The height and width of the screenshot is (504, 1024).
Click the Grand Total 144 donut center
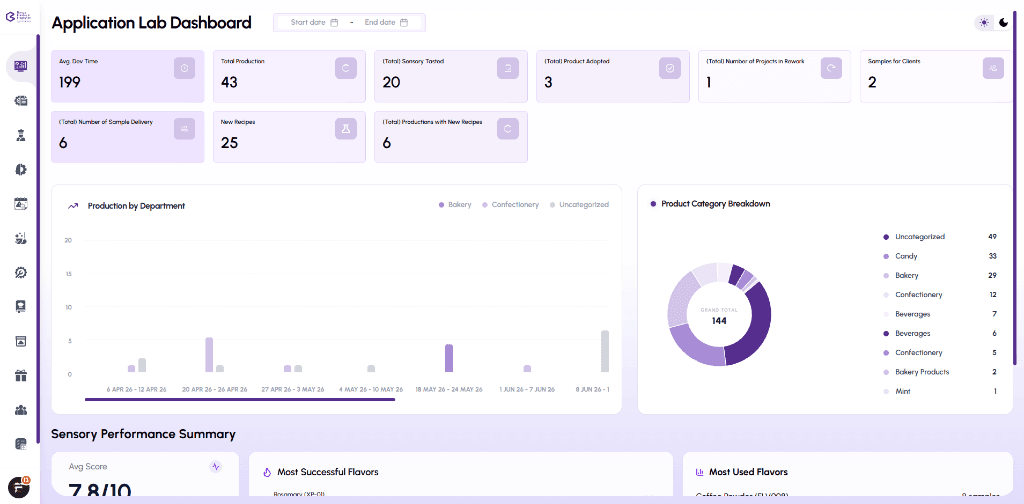click(x=719, y=315)
